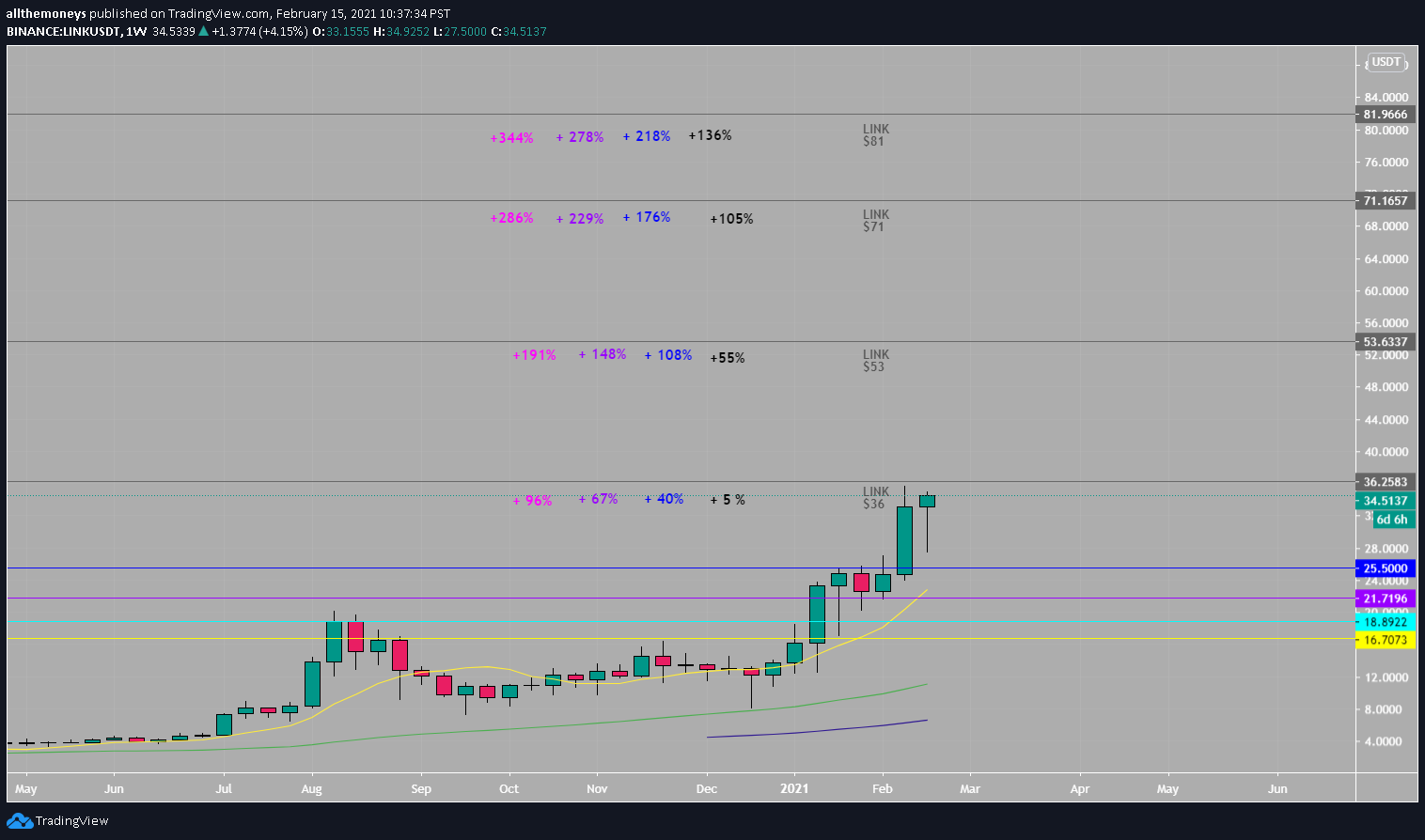Image resolution: width=1425 pixels, height=840 pixels.
Task: Click the + 229% purple annotation
Action: (x=580, y=219)
